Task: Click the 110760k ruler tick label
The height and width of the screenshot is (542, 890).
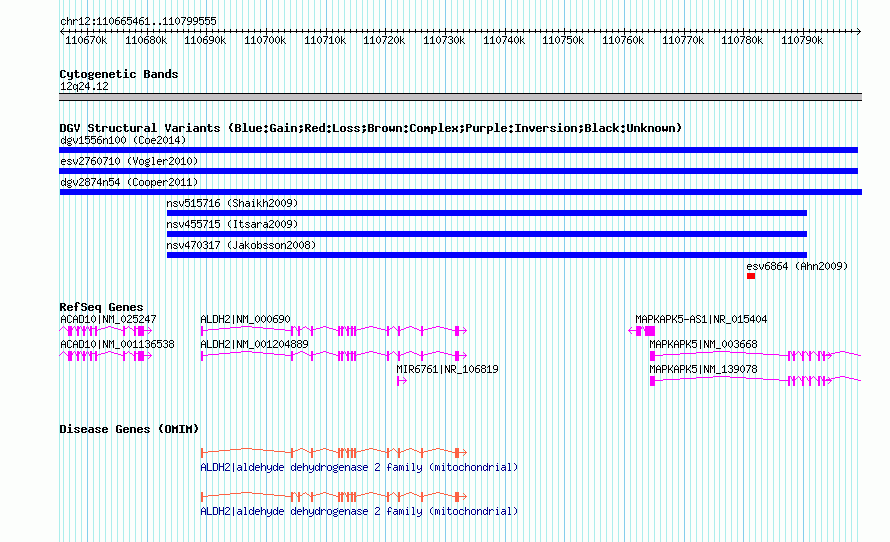Action: click(x=623, y=40)
